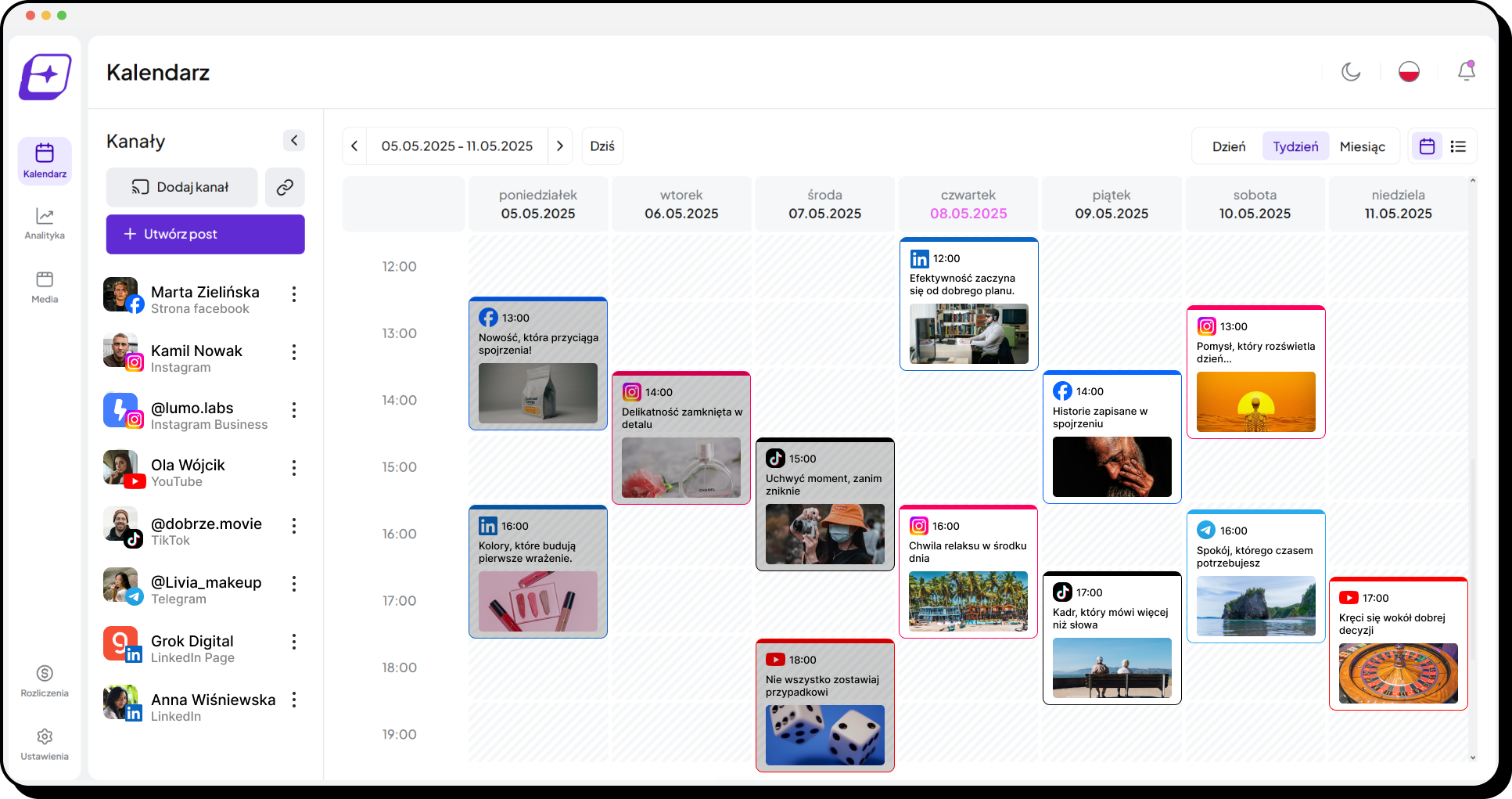Click the link icon beside Dodaj kanał
Viewport: 1512px width, 799px height.
coord(285,187)
